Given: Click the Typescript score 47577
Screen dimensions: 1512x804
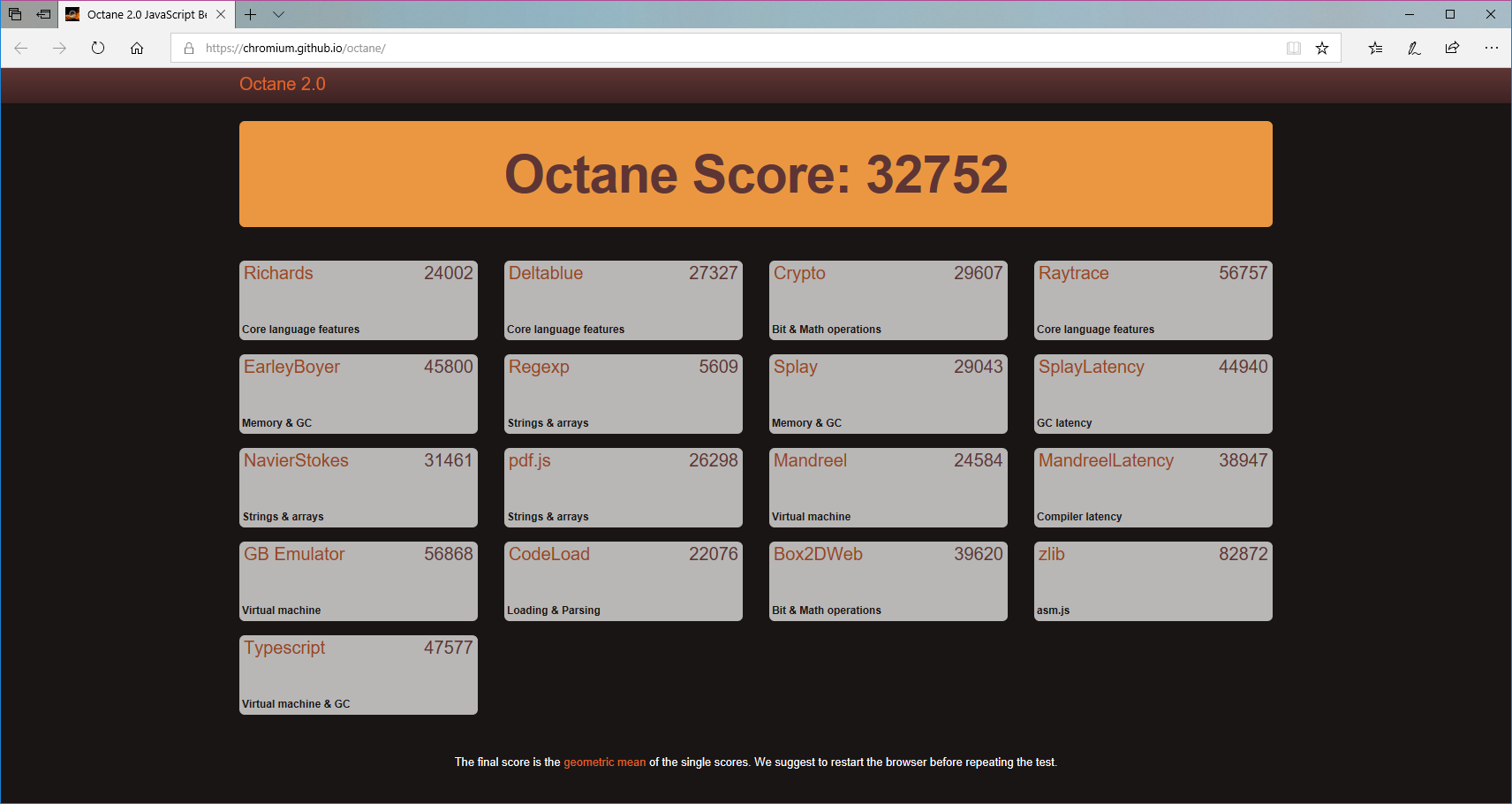Looking at the screenshot, I should click(449, 648).
